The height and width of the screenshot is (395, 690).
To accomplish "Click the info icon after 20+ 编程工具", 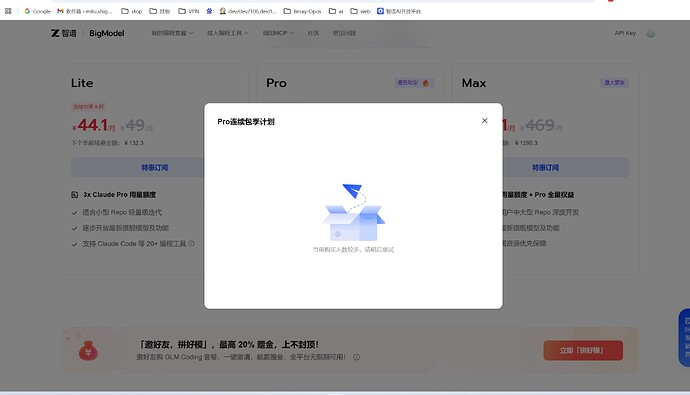I will pyautogui.click(x=191, y=243).
